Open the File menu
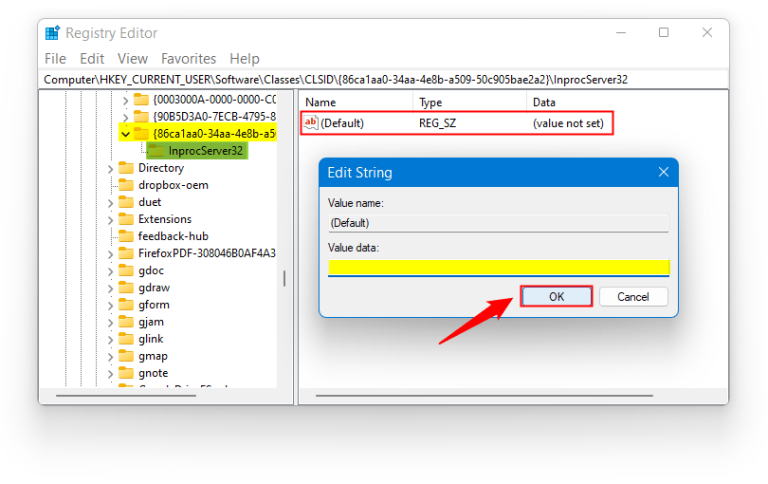The width and height of the screenshot is (768, 484). (x=55, y=59)
